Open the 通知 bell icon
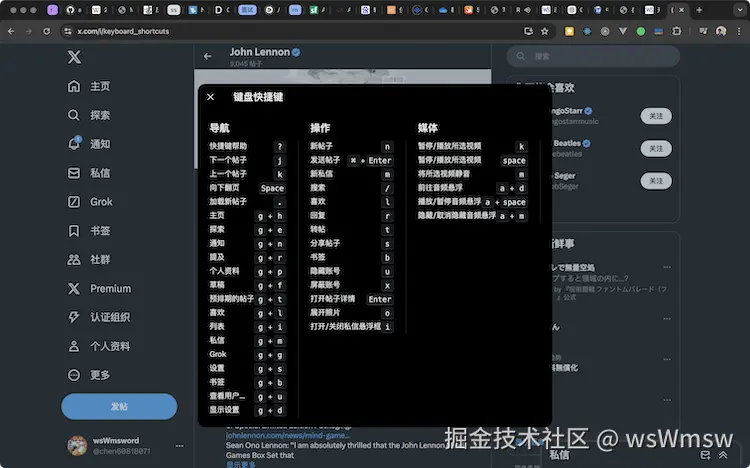 (x=74, y=144)
